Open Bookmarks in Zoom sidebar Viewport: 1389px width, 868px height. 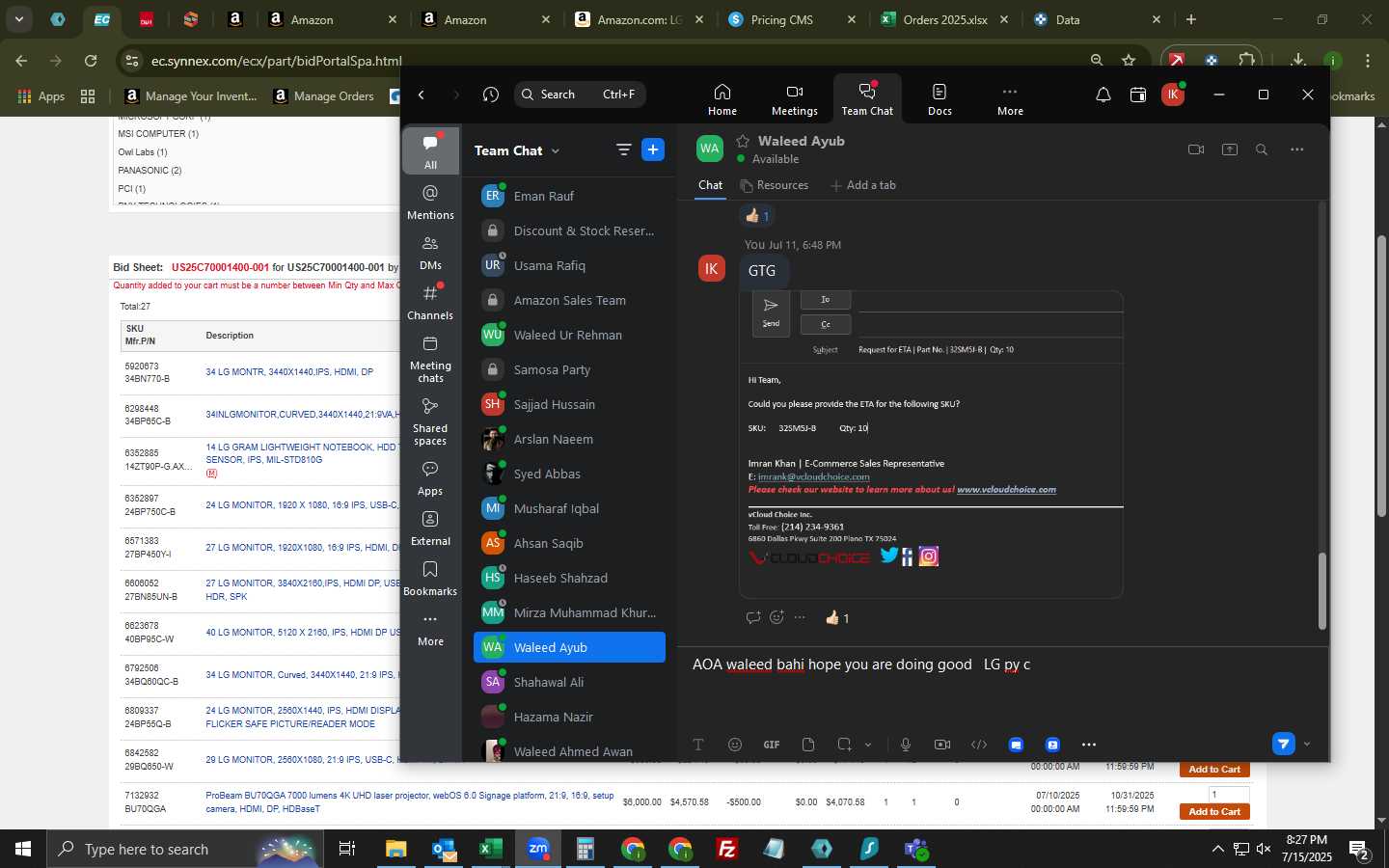point(430,579)
